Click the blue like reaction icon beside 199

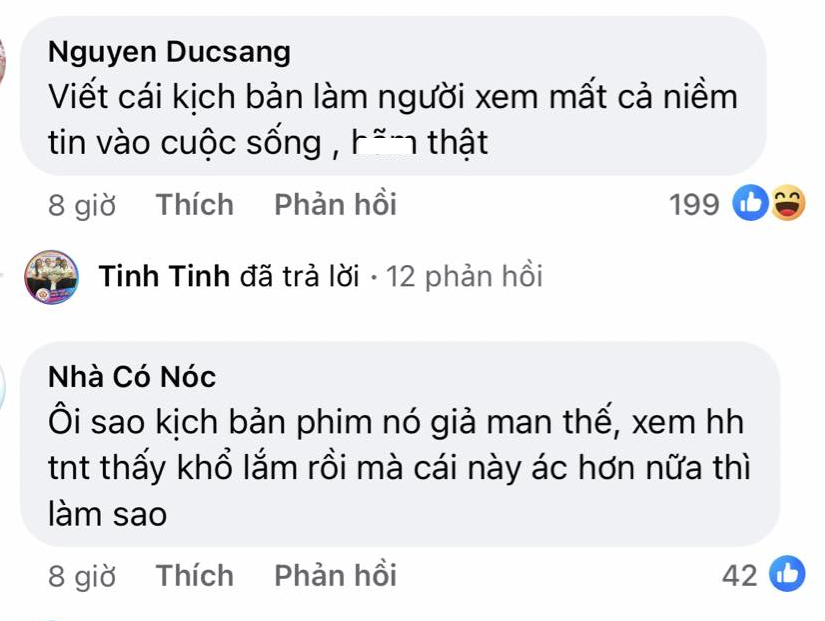pos(750,204)
